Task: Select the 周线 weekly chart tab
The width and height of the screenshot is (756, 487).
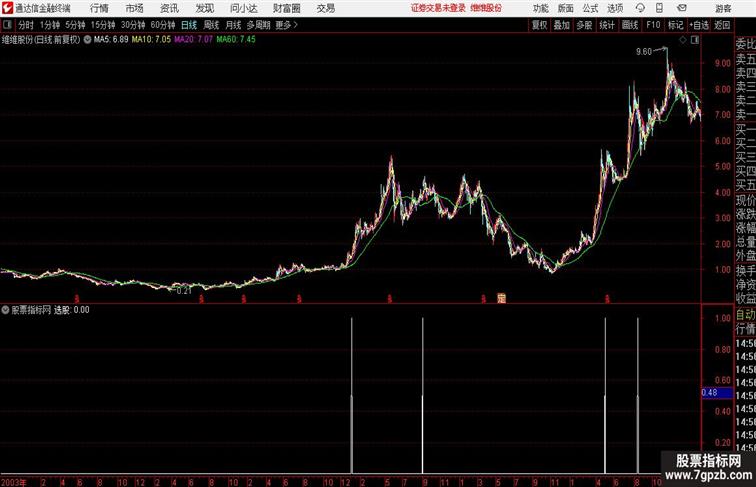Action: point(211,25)
